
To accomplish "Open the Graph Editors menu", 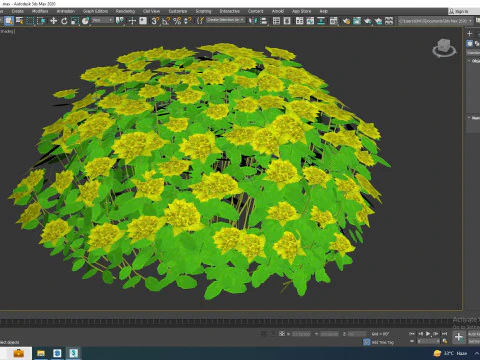I will tap(95, 11).
